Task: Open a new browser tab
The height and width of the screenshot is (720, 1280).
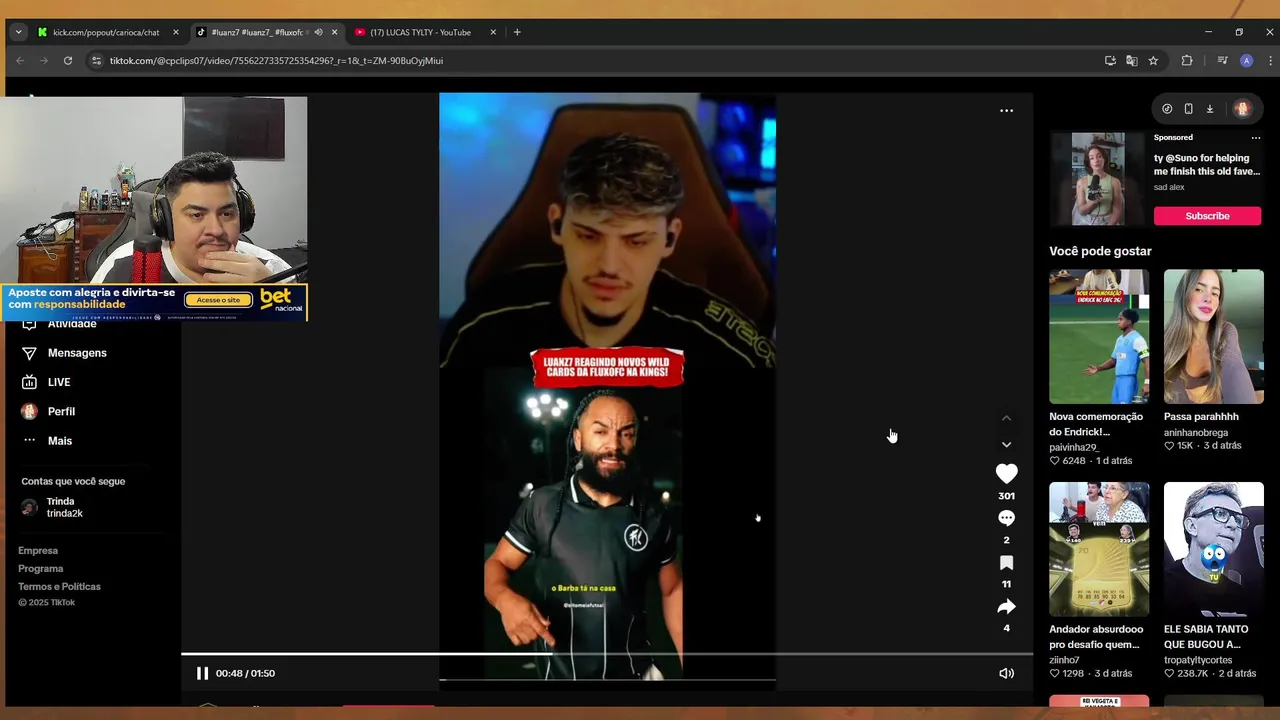Action: 517,32
